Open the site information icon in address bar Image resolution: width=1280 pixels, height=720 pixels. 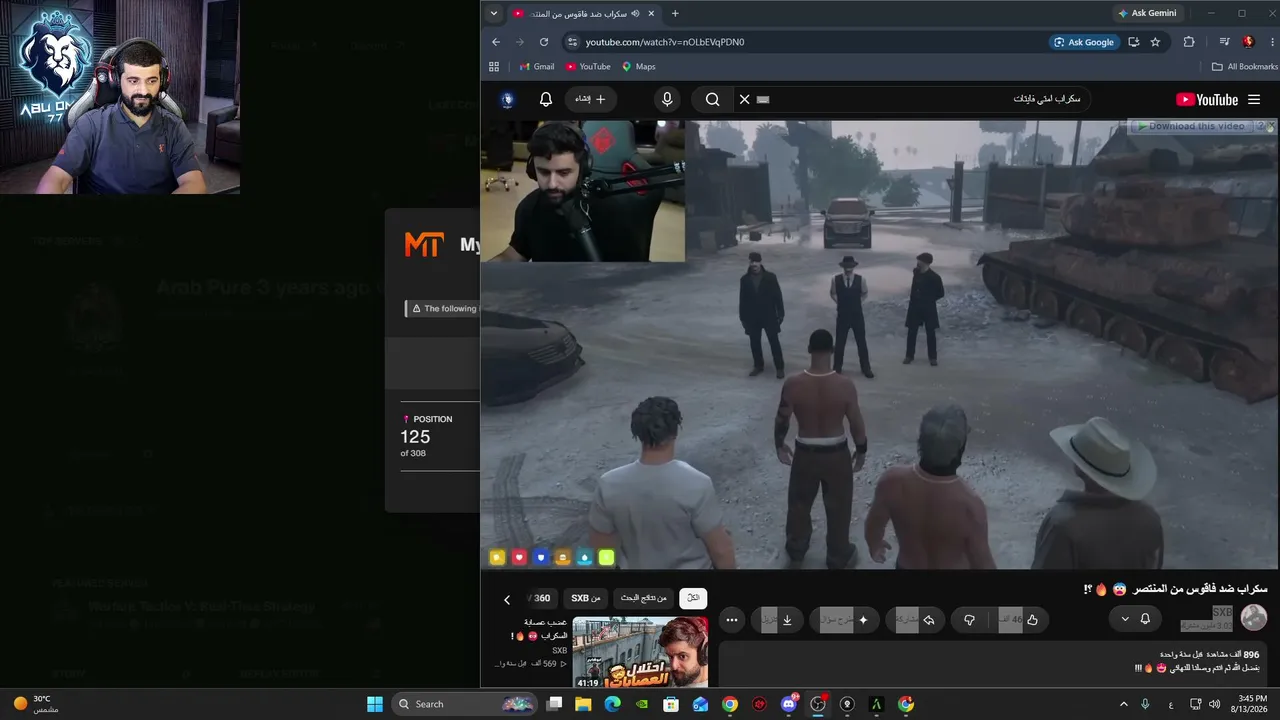(x=572, y=42)
